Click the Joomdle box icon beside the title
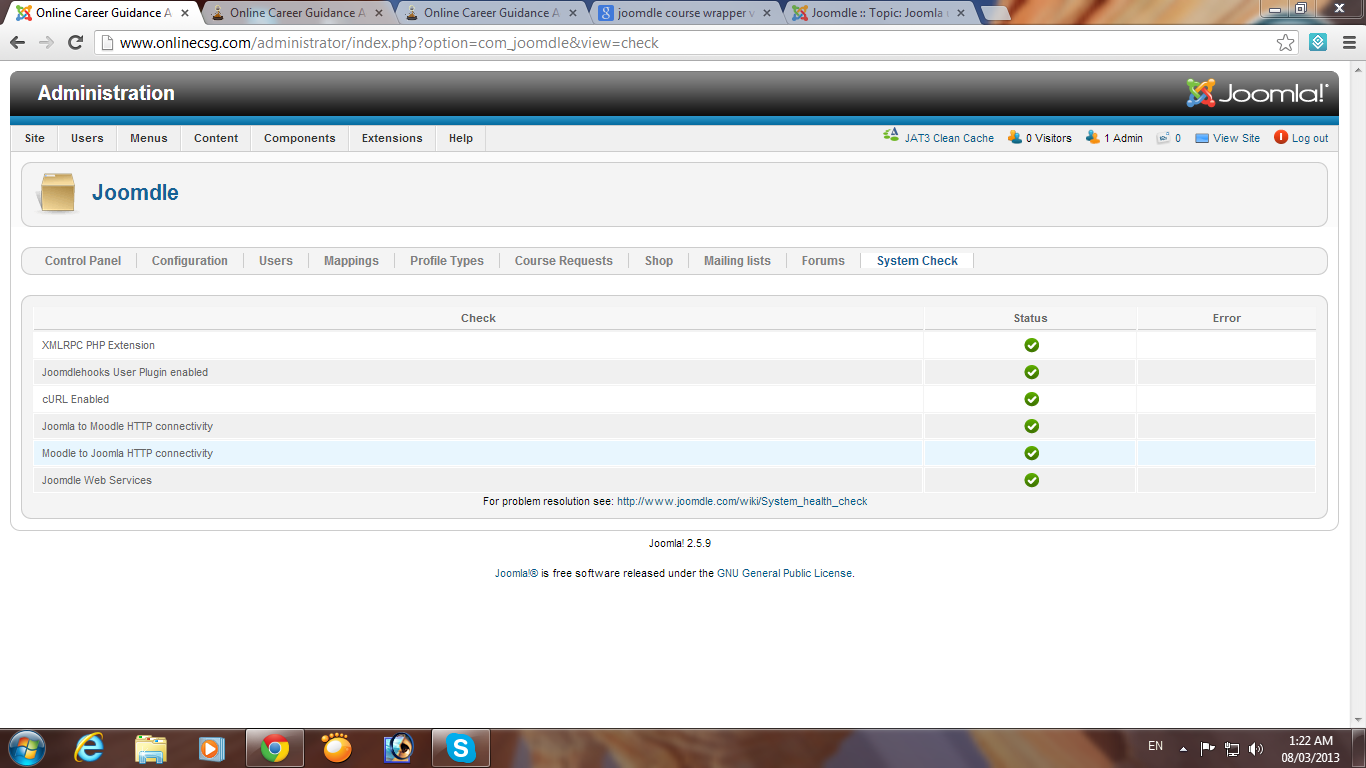This screenshot has width=1366, height=768. (x=57, y=193)
